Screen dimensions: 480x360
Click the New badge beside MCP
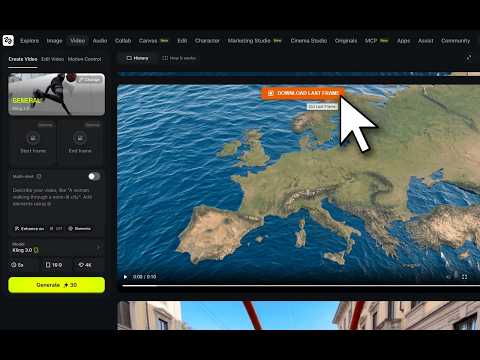384,41
